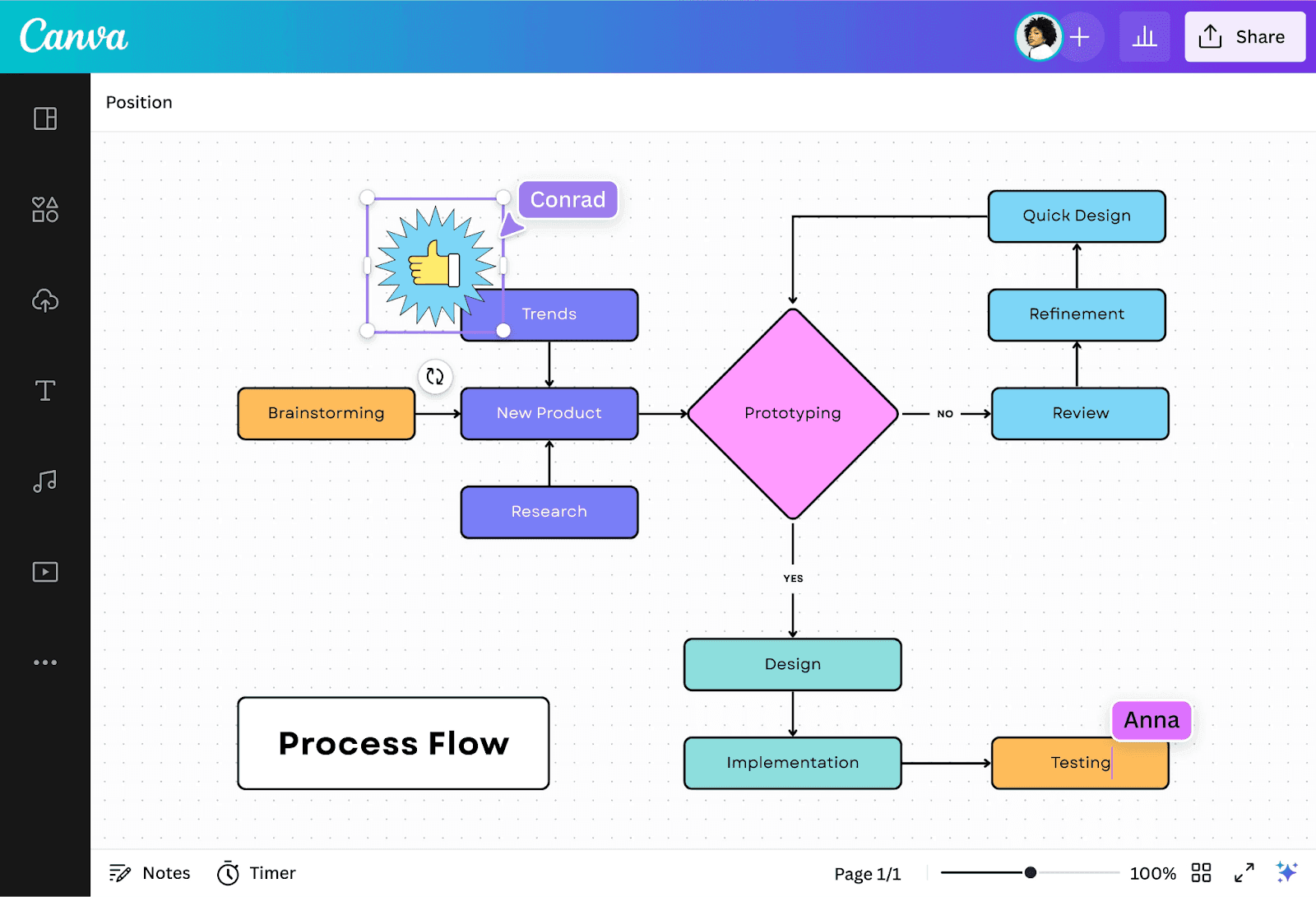Open the Position menu
This screenshot has width=1316, height=897.
(139, 102)
